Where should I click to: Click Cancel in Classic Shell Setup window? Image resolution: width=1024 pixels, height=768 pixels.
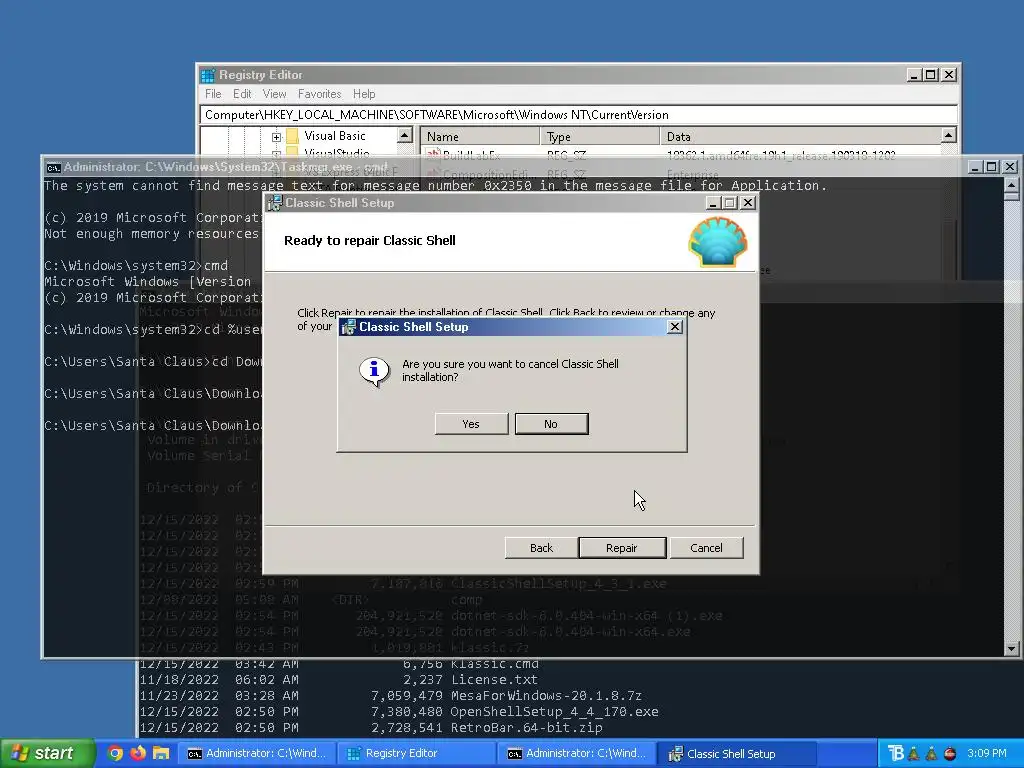click(706, 548)
